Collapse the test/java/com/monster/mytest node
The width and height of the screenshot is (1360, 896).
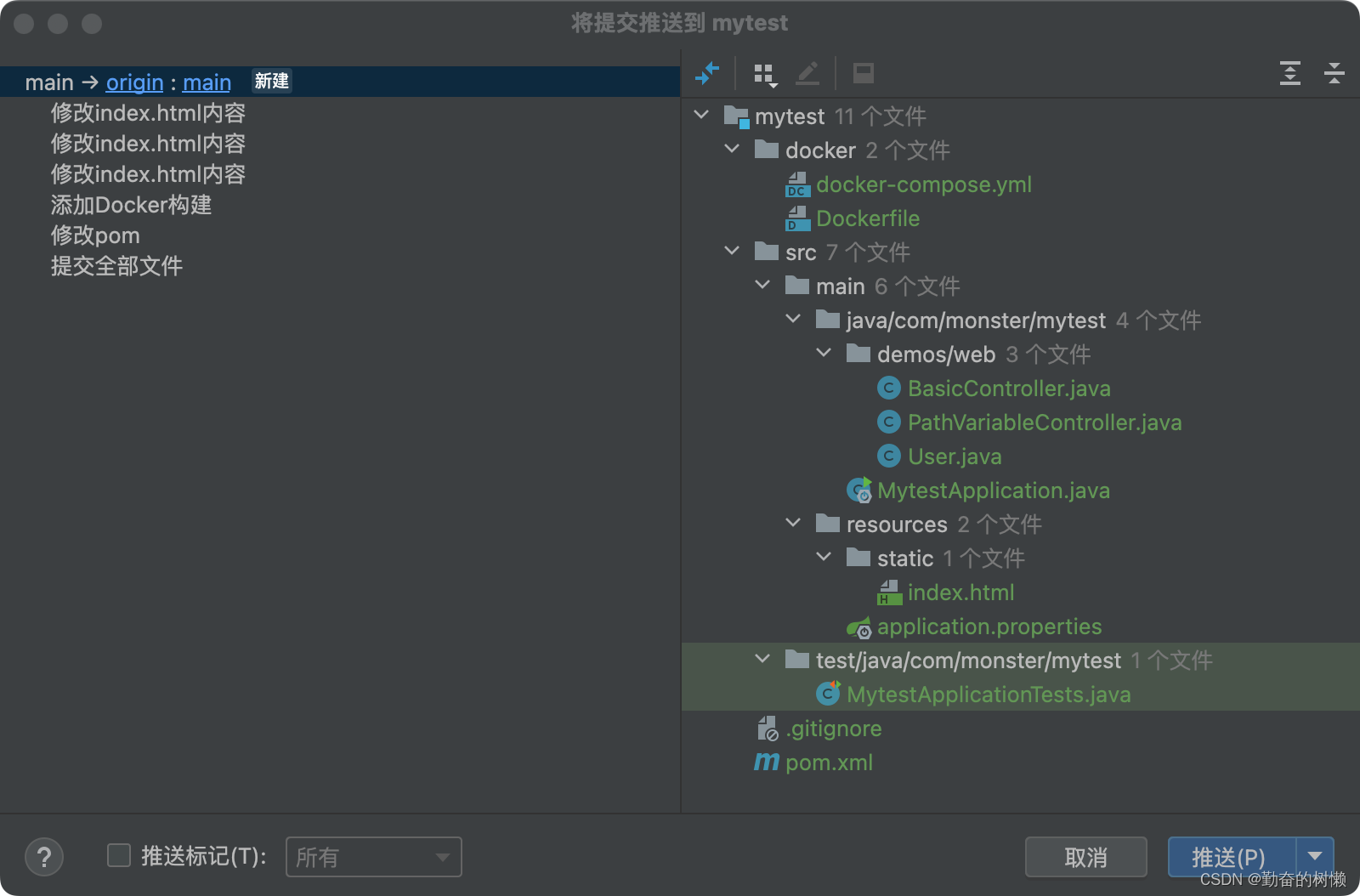763,659
